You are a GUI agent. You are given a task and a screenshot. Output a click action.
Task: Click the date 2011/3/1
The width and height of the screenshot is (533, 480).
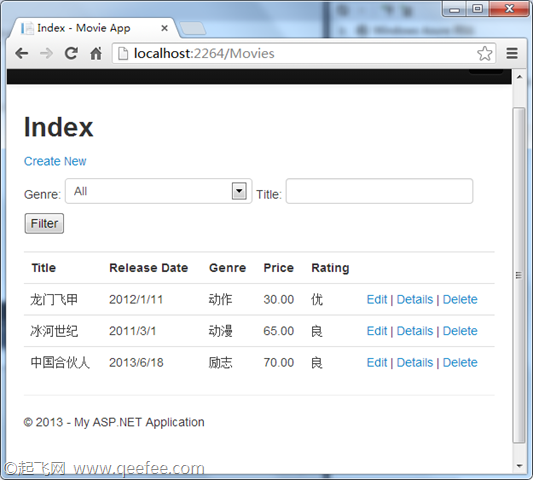(x=133, y=331)
